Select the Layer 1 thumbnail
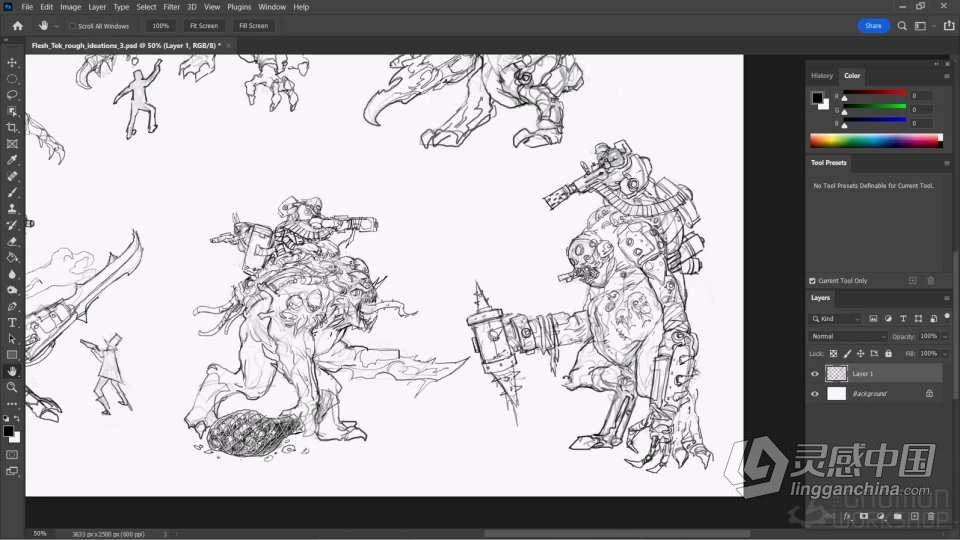 836,373
